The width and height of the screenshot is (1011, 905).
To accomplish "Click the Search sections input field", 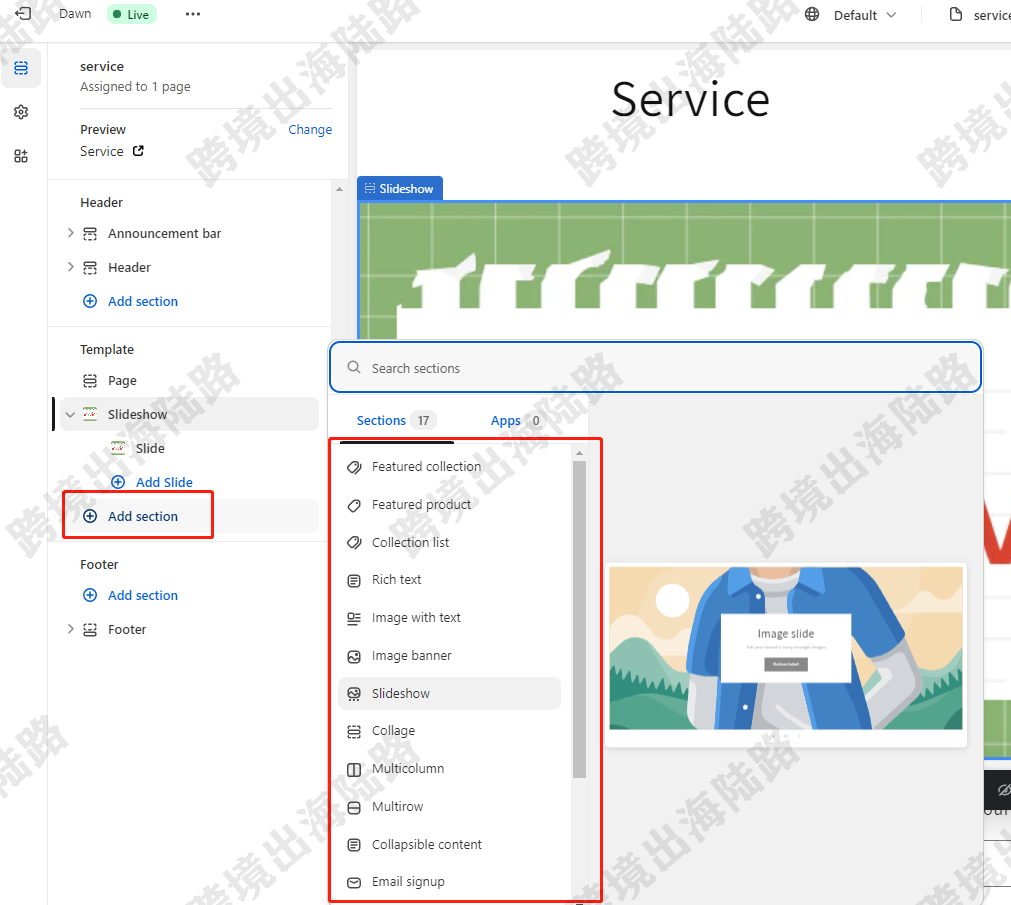I will 655,367.
